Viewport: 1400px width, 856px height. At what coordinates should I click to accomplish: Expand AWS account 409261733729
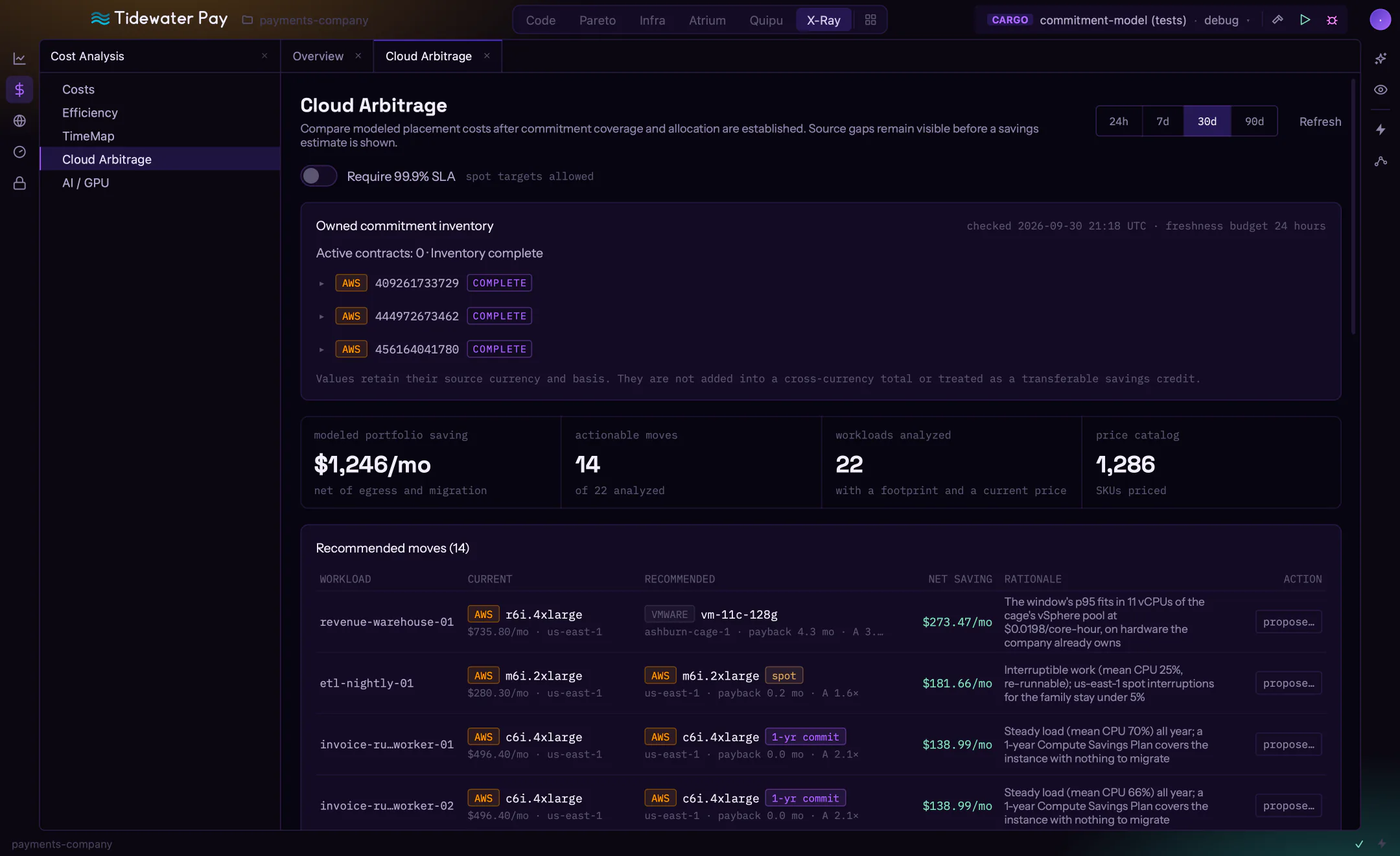coord(321,283)
